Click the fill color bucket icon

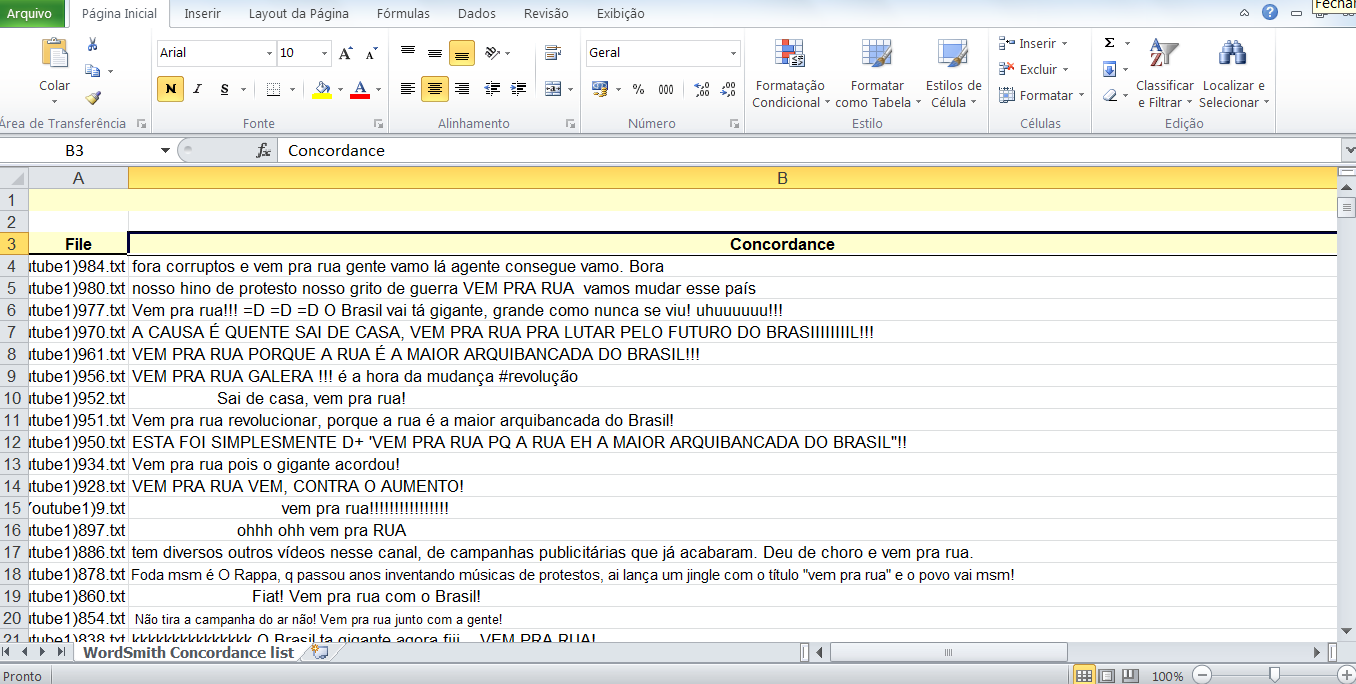[322, 88]
